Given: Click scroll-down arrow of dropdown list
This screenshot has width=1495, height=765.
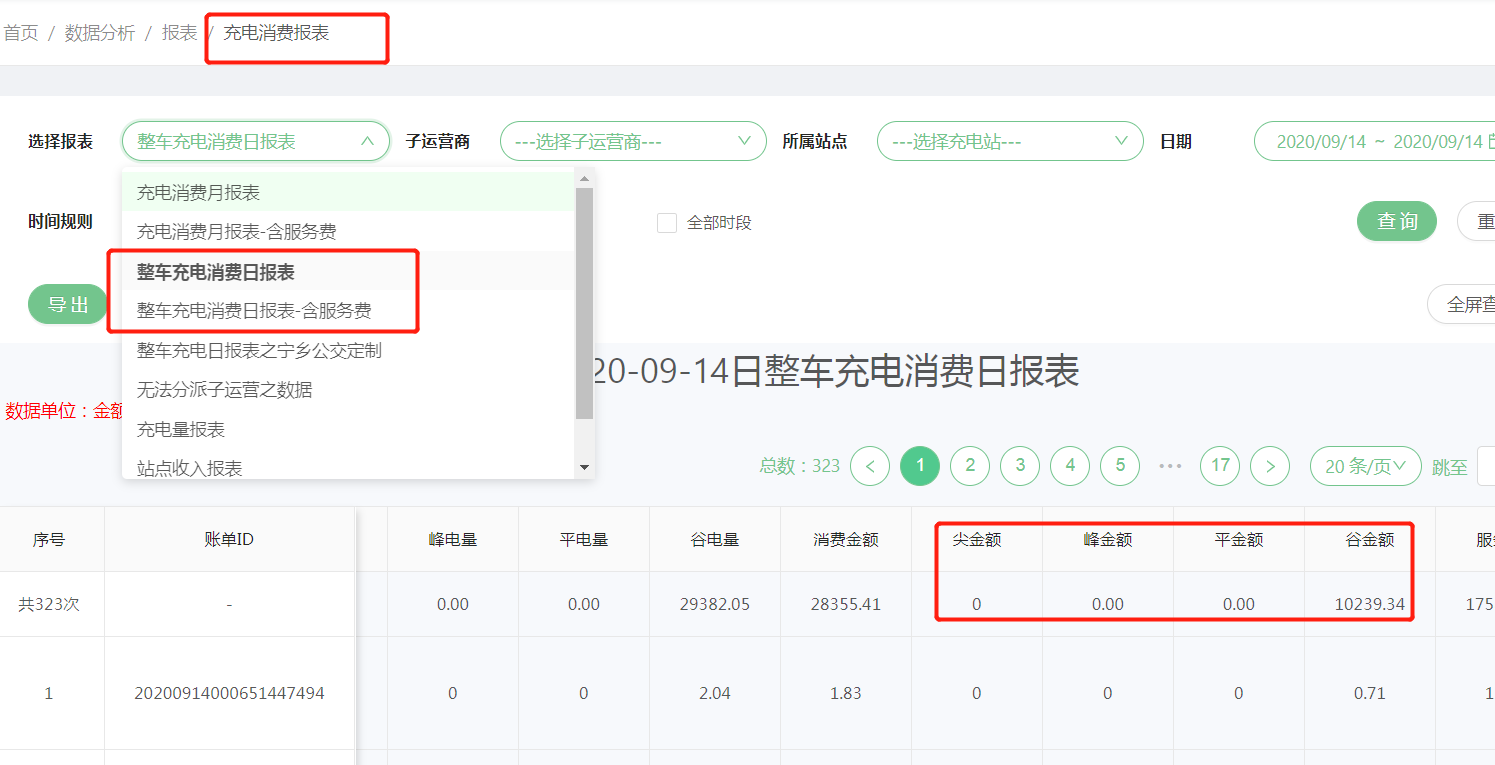Looking at the screenshot, I should click(585, 467).
